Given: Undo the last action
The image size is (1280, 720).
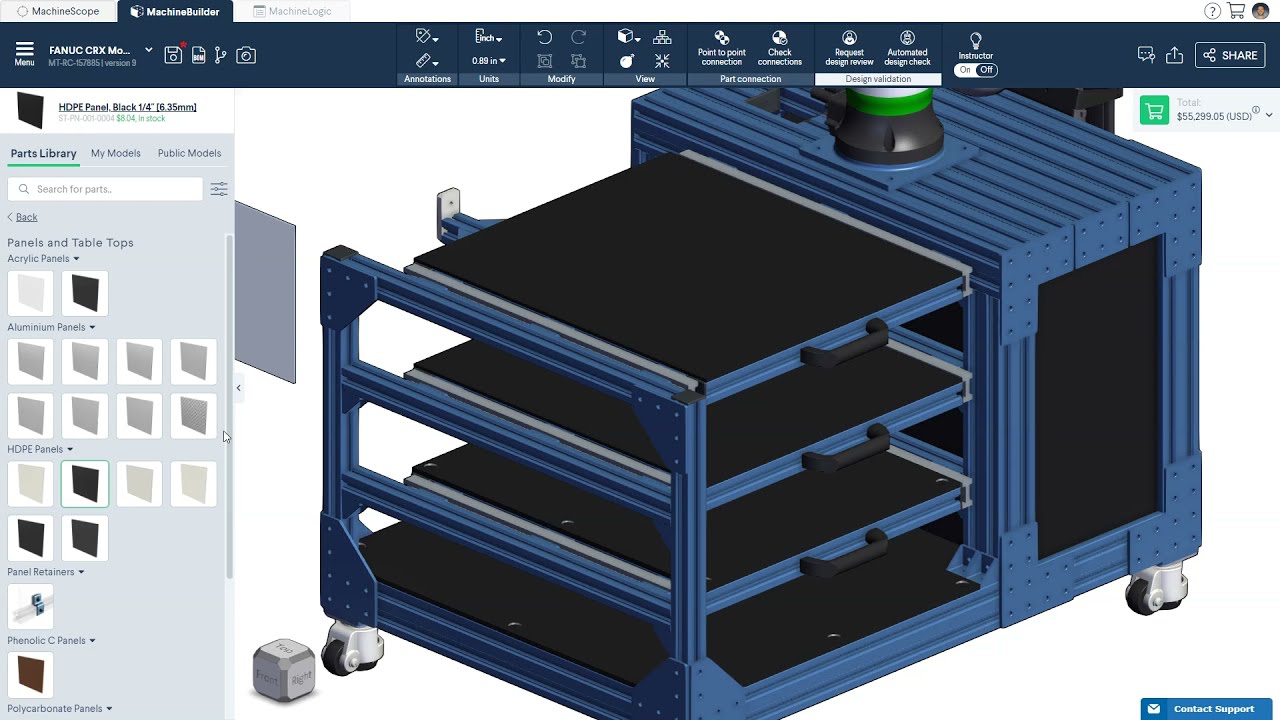Looking at the screenshot, I should [544, 37].
